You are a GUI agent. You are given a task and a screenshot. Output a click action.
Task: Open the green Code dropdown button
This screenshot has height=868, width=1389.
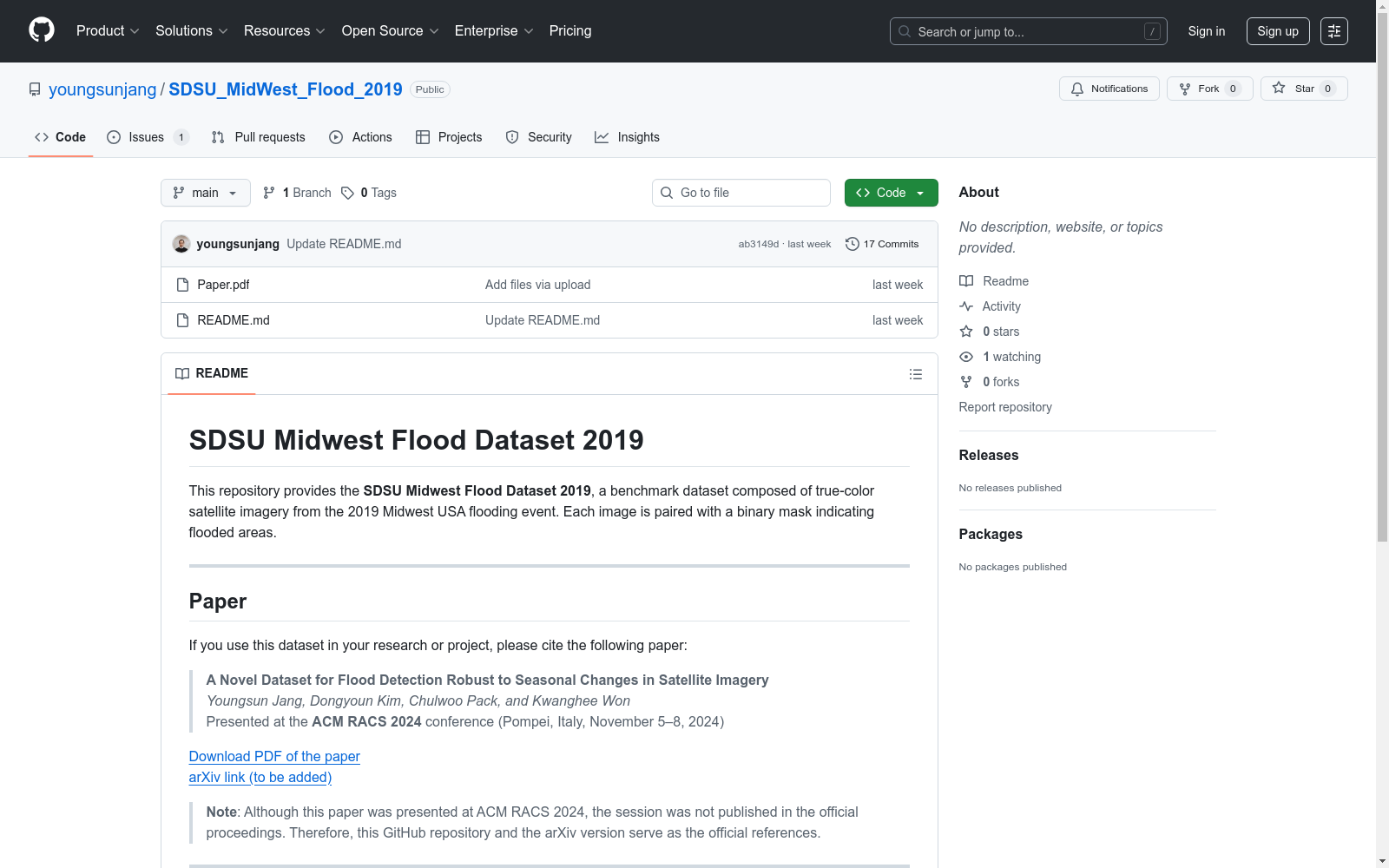click(892, 193)
